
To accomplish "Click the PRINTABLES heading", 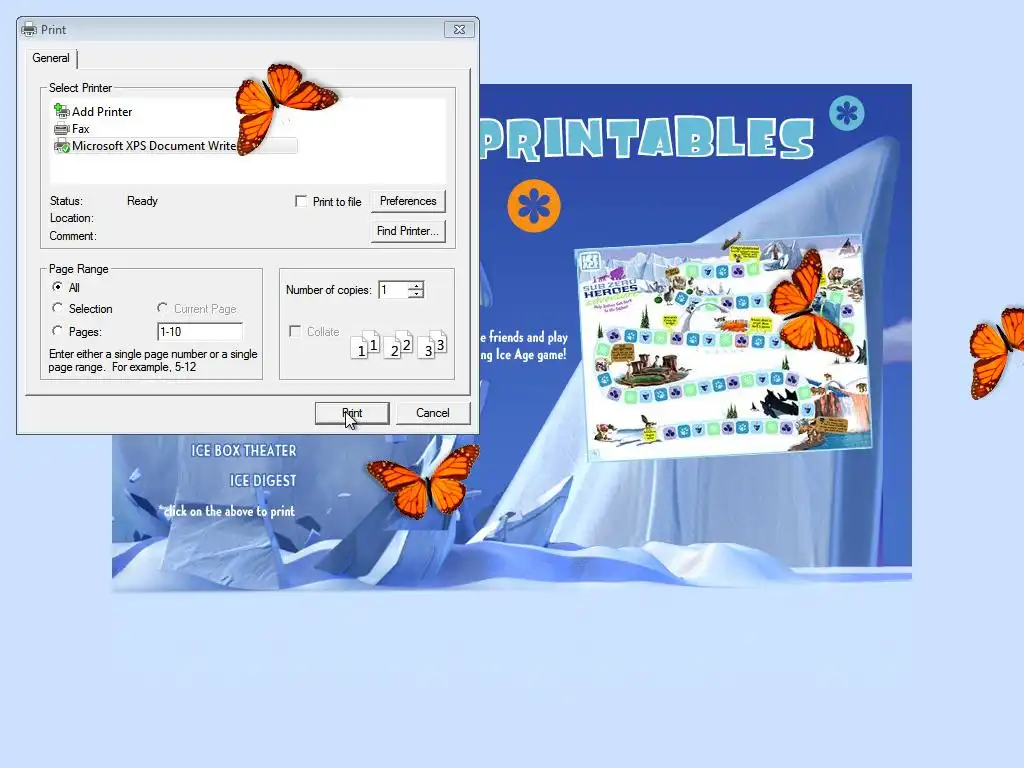I will (647, 138).
